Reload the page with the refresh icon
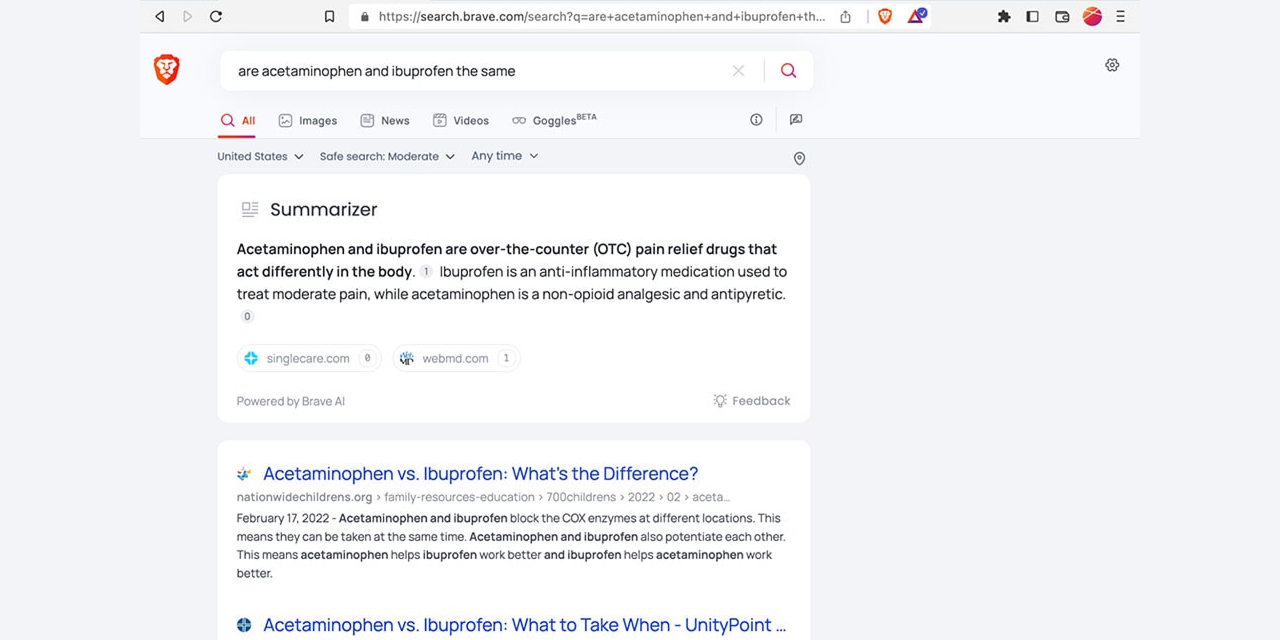The image size is (1280, 640). (x=216, y=16)
